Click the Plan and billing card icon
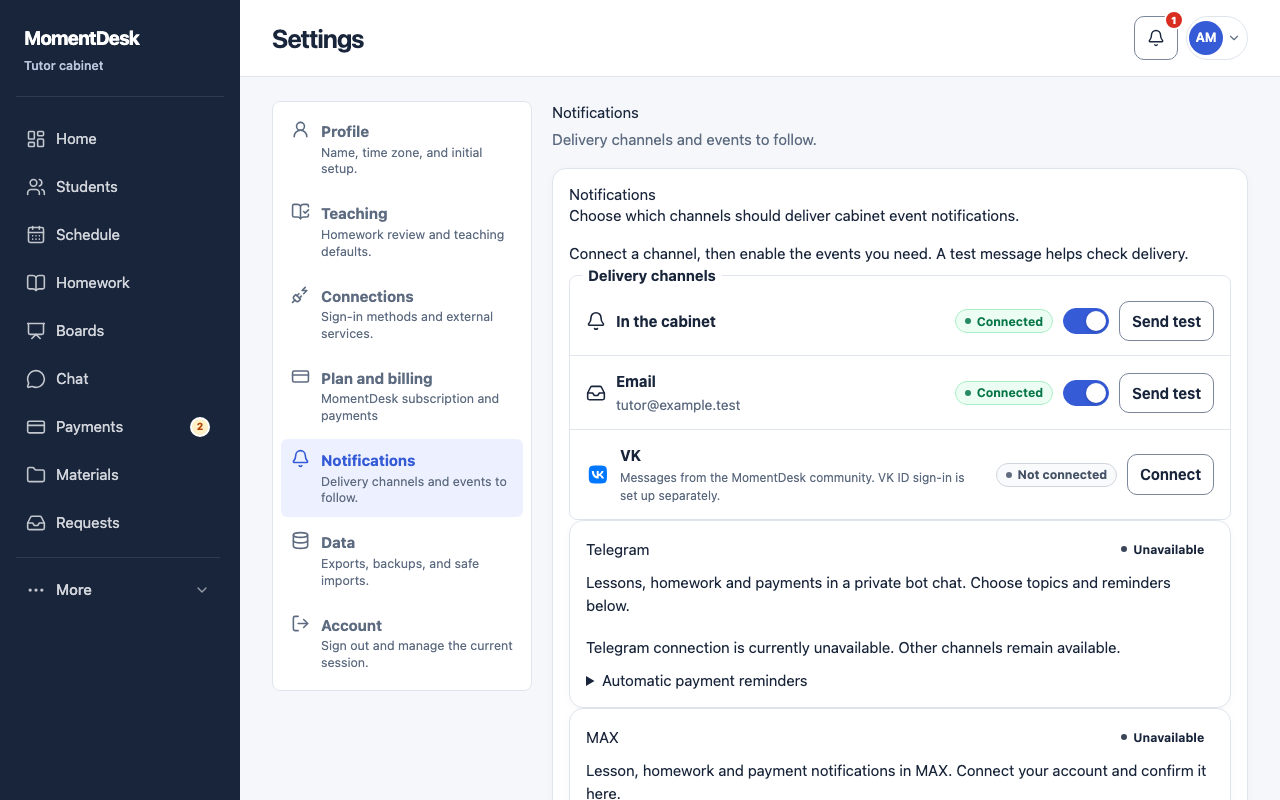The image size is (1280, 800). click(300, 377)
